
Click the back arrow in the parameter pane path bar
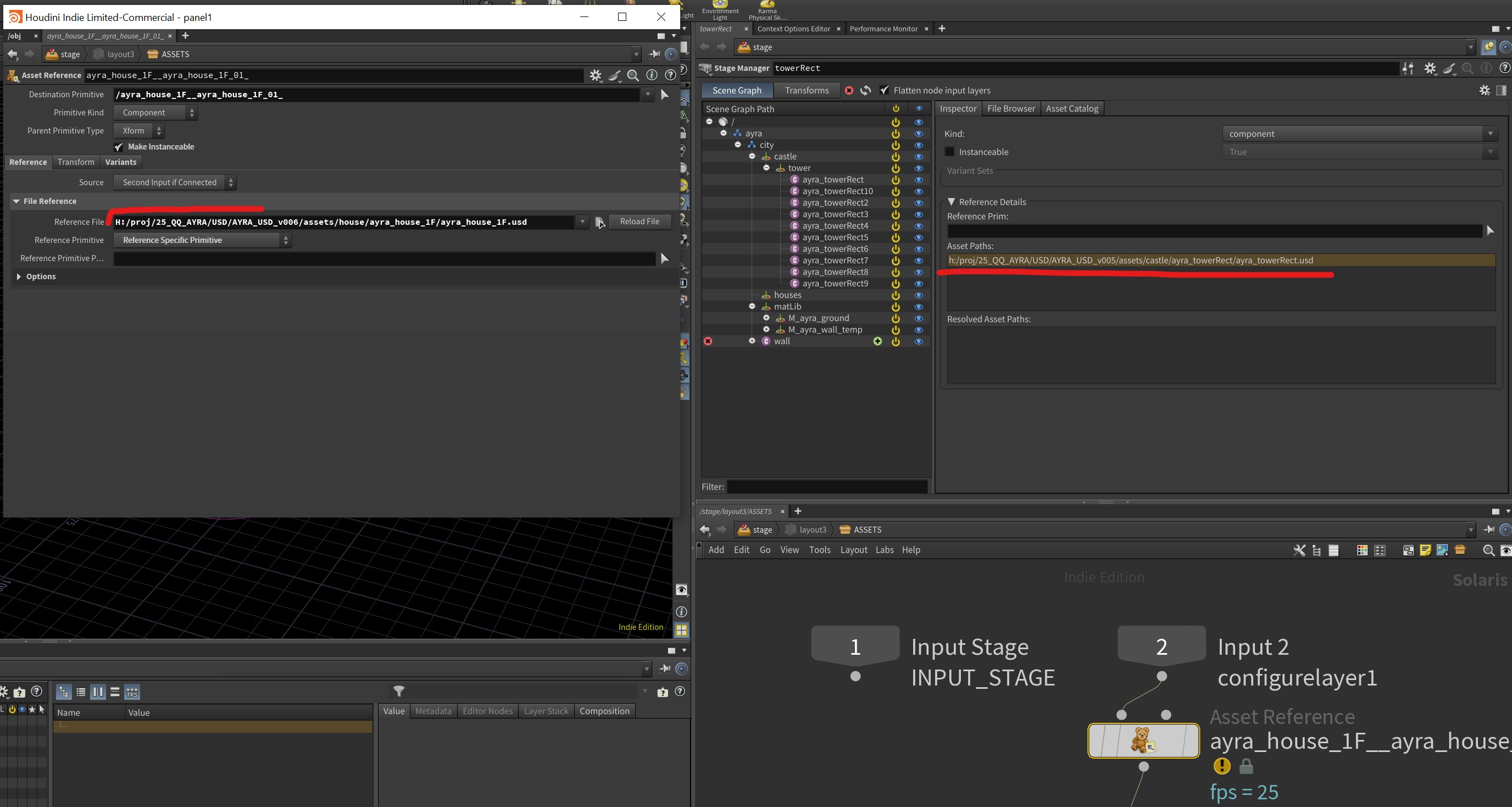12,54
